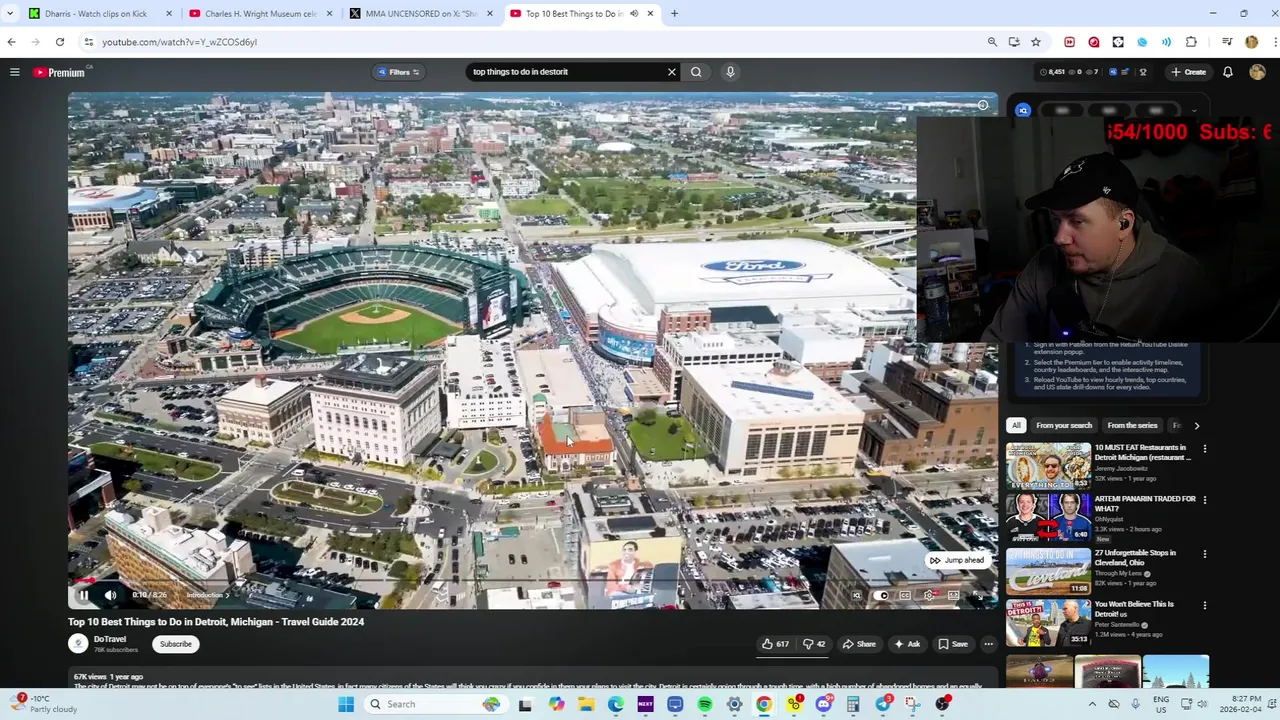The height and width of the screenshot is (720, 1280).
Task: Open options for ARTEMI PANARIN video
Action: coord(1204,500)
